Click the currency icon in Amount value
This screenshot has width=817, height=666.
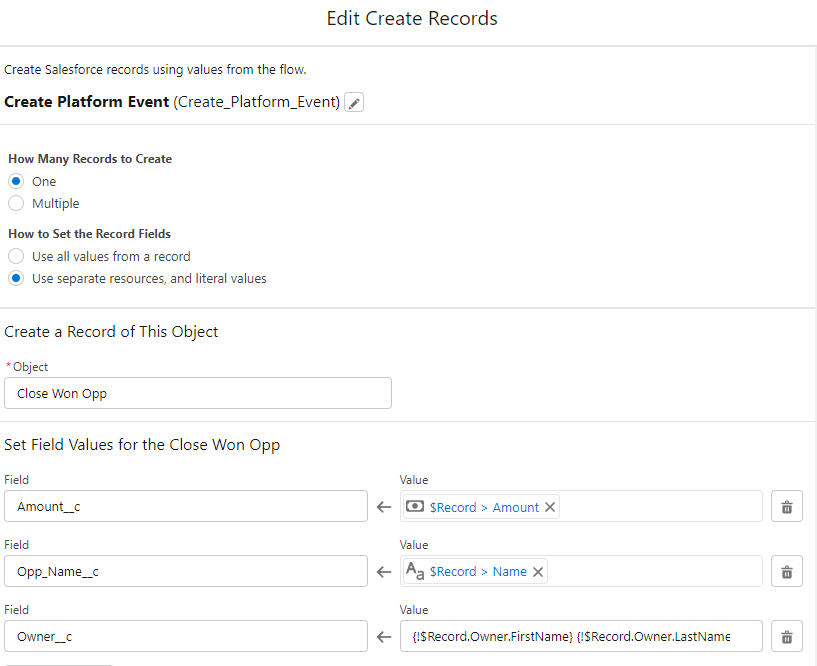coord(415,507)
